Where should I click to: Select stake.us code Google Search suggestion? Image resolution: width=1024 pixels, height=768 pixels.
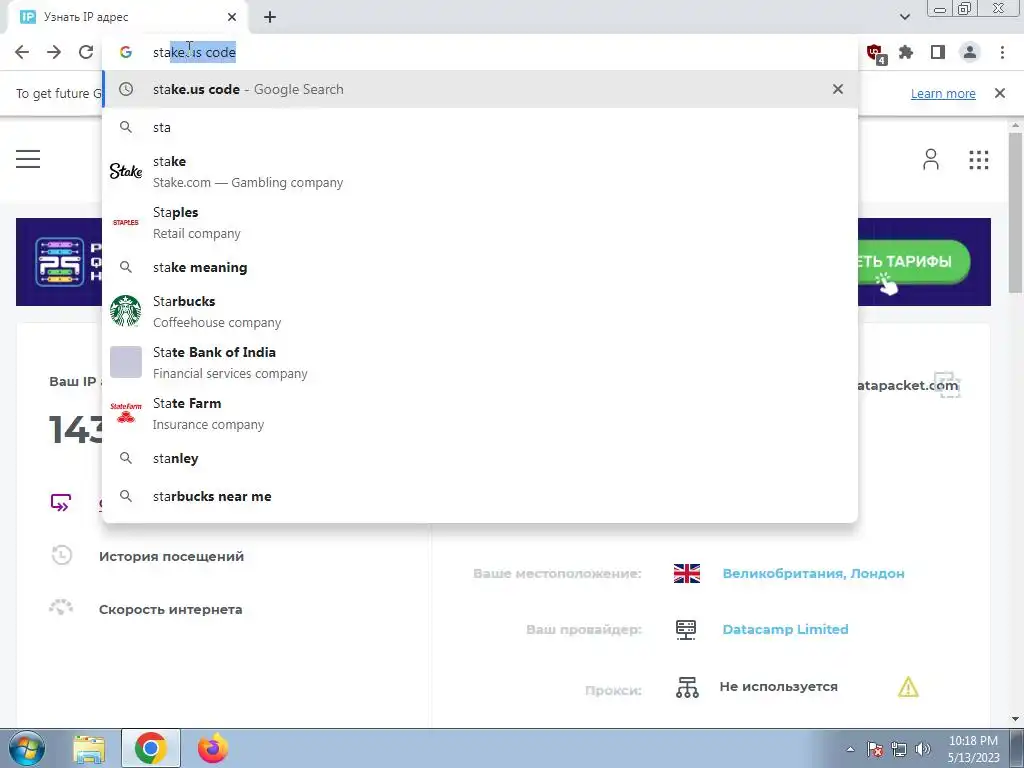coord(480,89)
